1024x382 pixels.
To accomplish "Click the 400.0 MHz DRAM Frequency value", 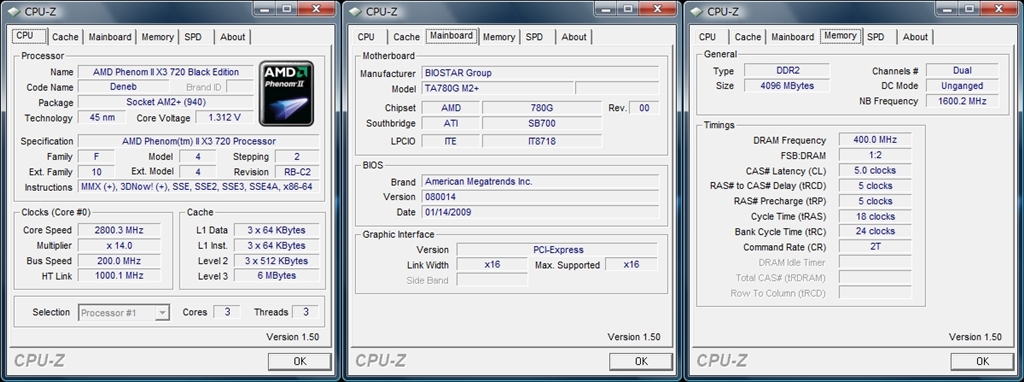I will 875,140.
